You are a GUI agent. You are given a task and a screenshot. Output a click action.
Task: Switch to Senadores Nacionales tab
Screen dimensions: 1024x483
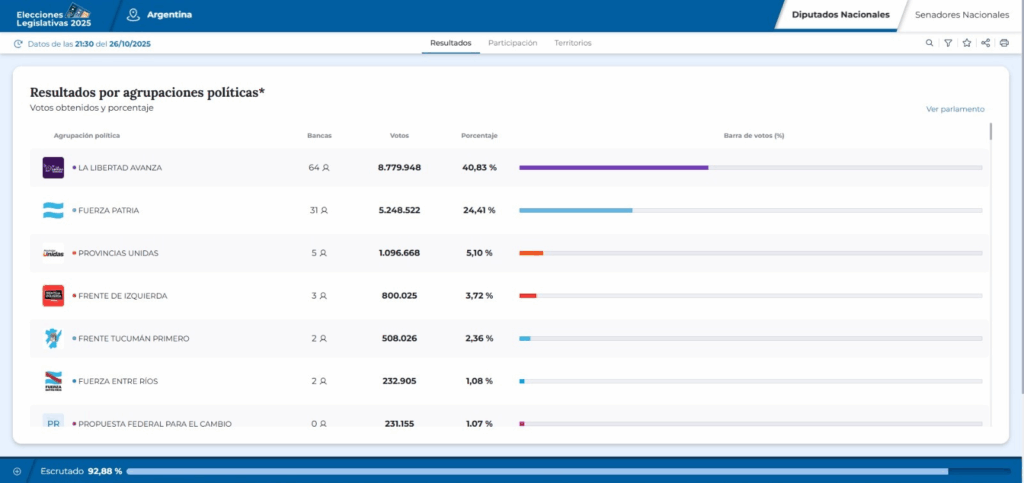coord(961,14)
